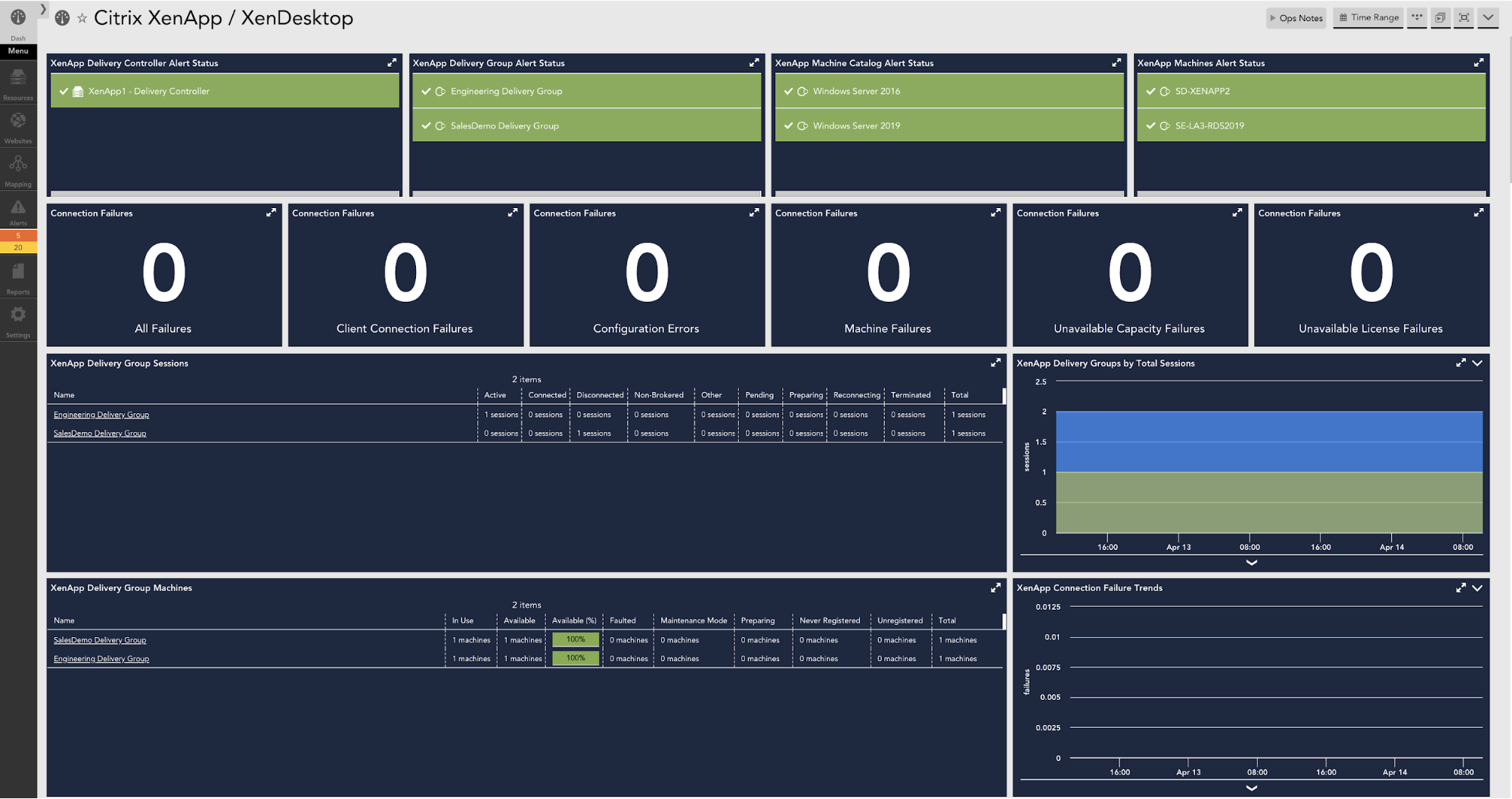
Task: Sort Sessions table by Disconnected column
Action: [x=600, y=395]
